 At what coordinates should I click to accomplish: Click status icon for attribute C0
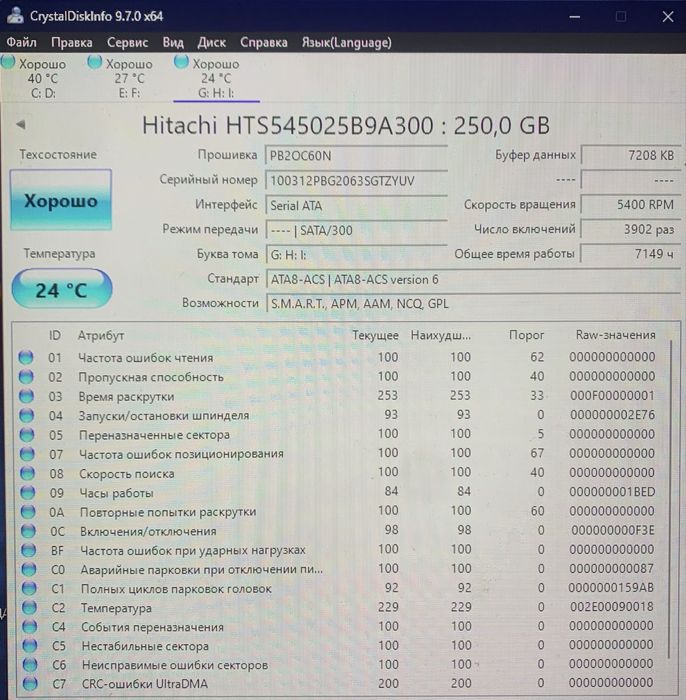point(29,570)
